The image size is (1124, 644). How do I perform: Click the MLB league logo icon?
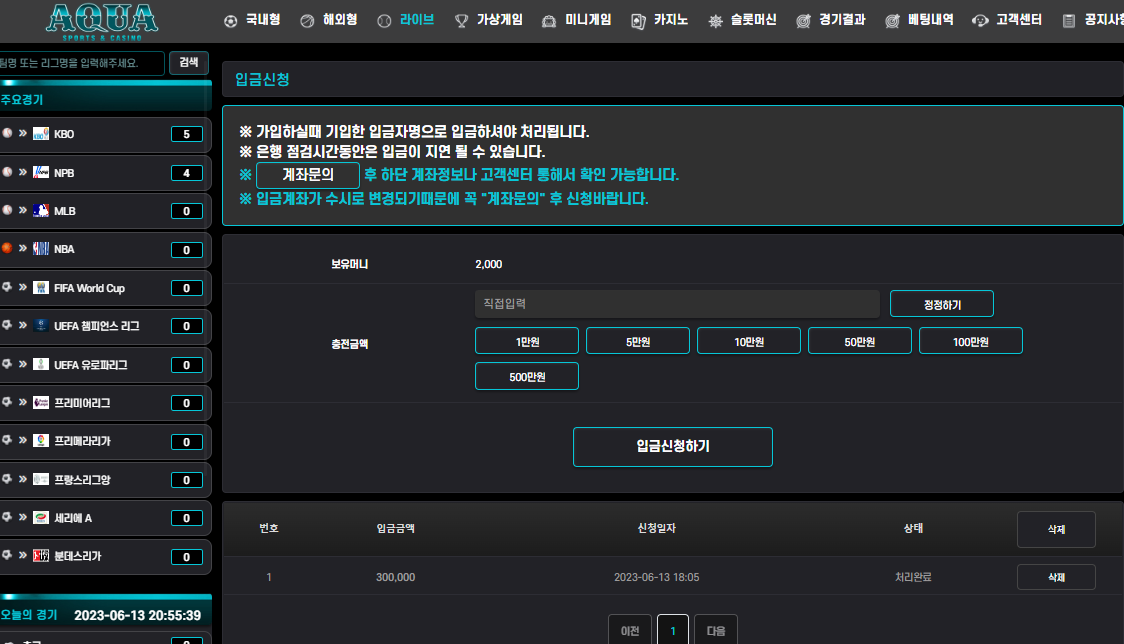coord(41,211)
